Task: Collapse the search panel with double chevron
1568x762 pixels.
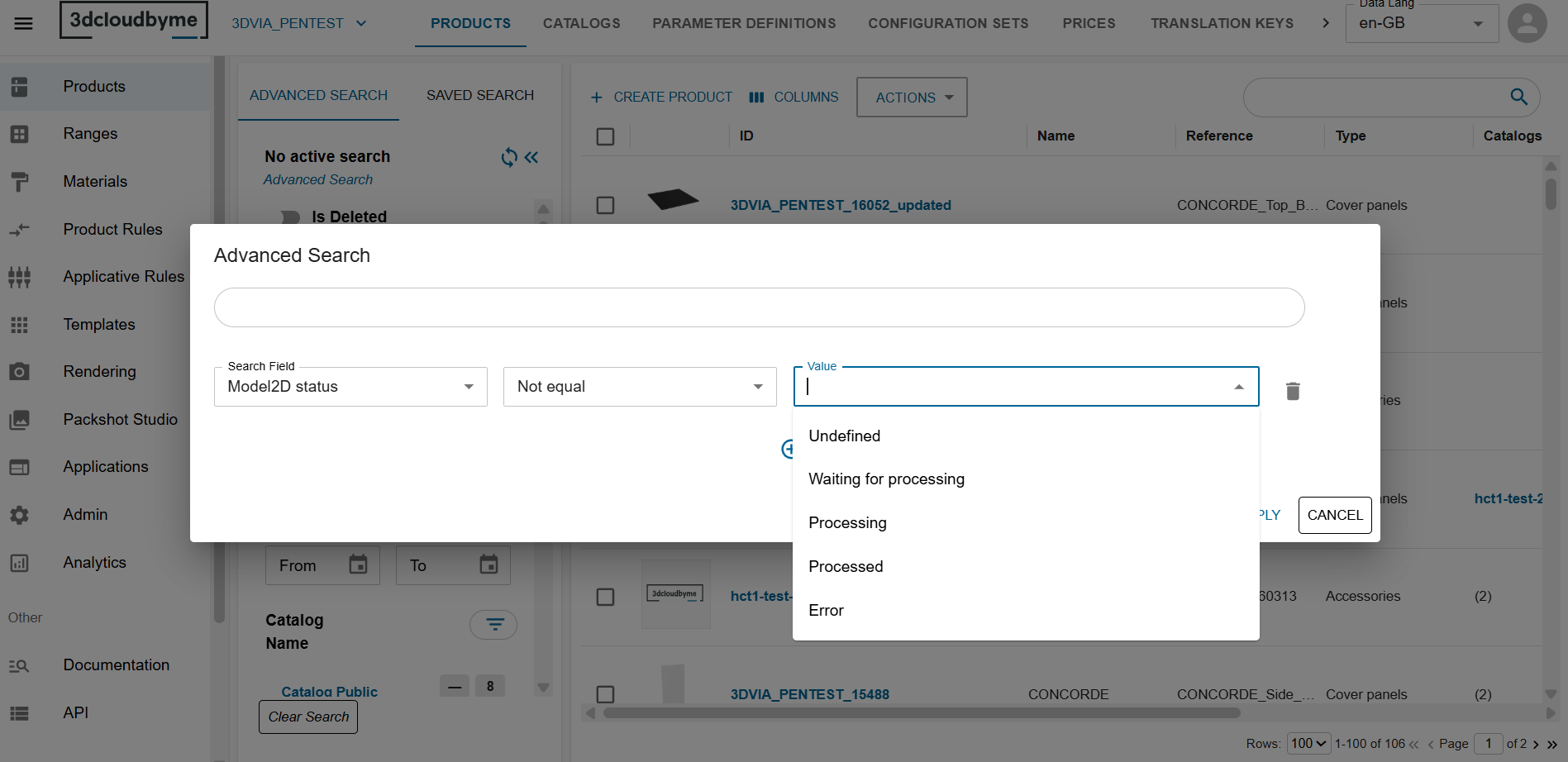Action: pyautogui.click(x=531, y=157)
